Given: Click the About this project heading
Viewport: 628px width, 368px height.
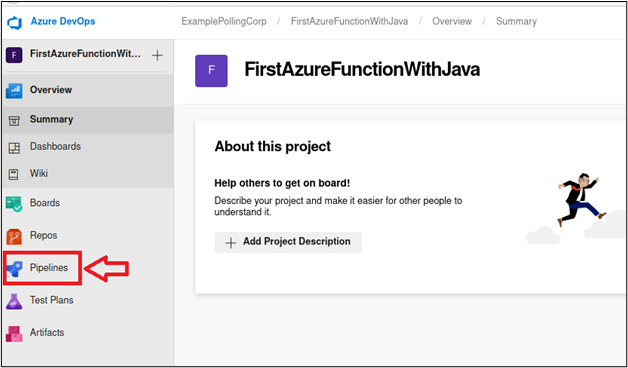Looking at the screenshot, I should (273, 147).
